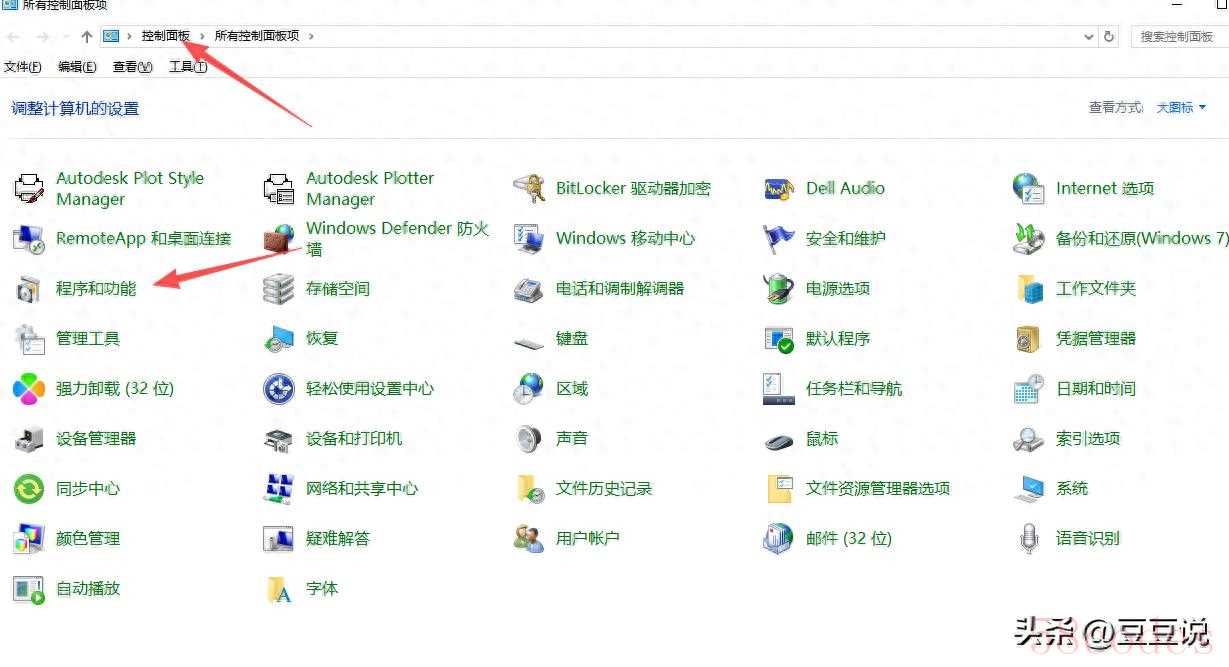Open Windows Defender 防火墙 icon
The width and height of the screenshot is (1229, 667).
[x=278, y=239]
